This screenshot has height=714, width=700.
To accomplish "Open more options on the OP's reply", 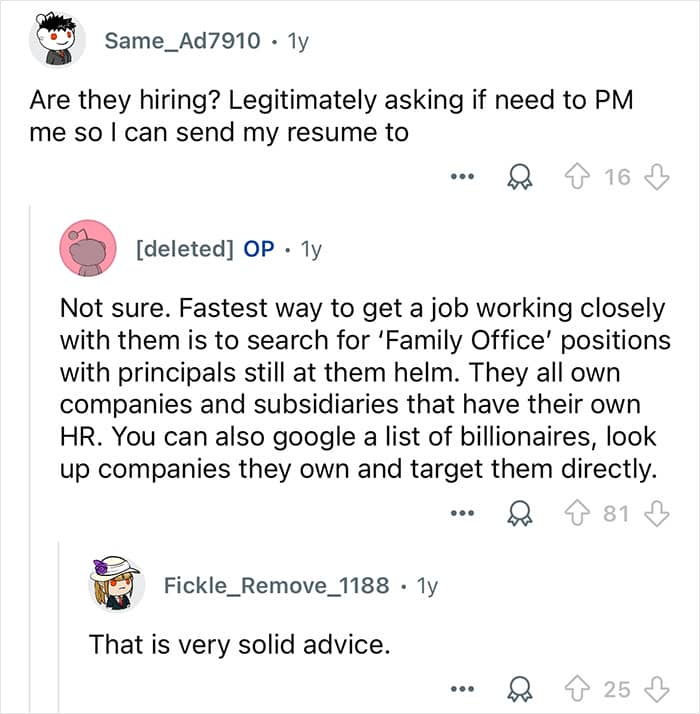I will pyautogui.click(x=459, y=515).
